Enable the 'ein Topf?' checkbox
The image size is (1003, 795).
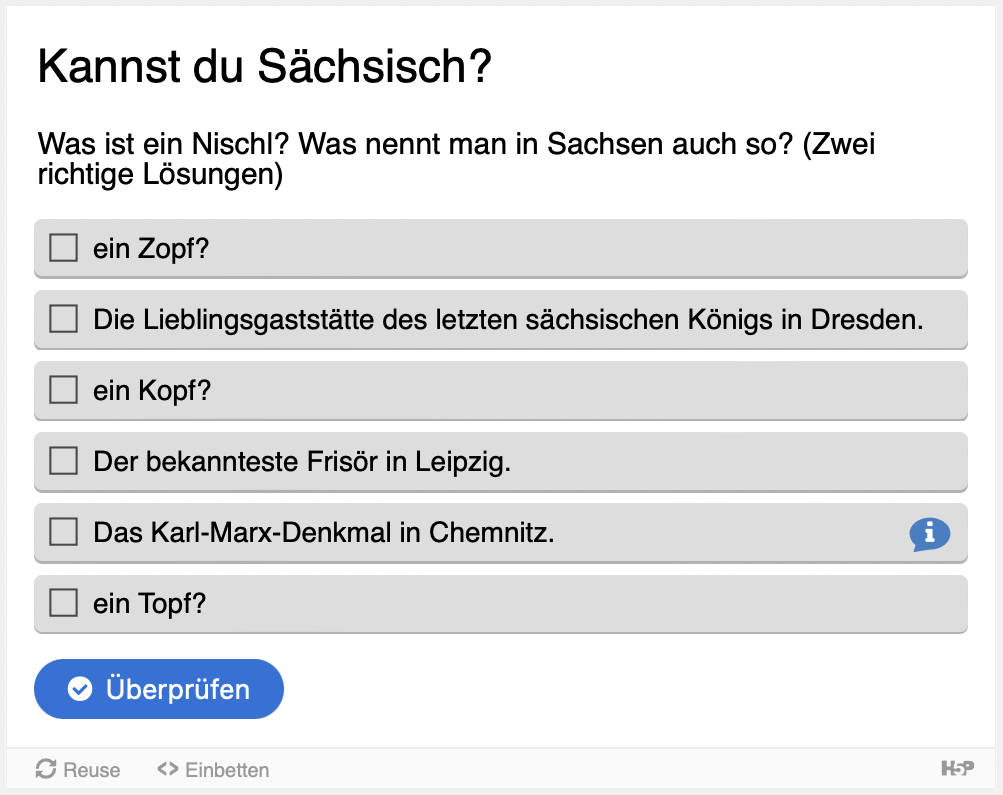pos(64,603)
